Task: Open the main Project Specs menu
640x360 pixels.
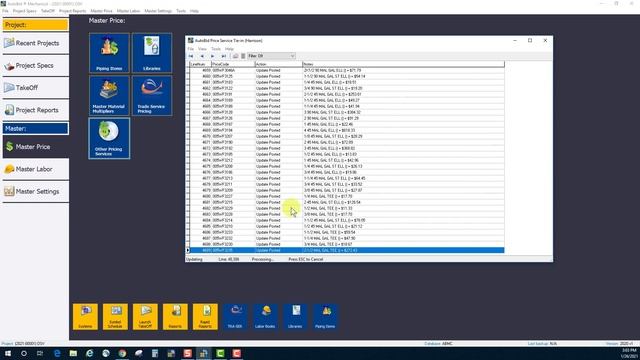Action: click(24, 11)
